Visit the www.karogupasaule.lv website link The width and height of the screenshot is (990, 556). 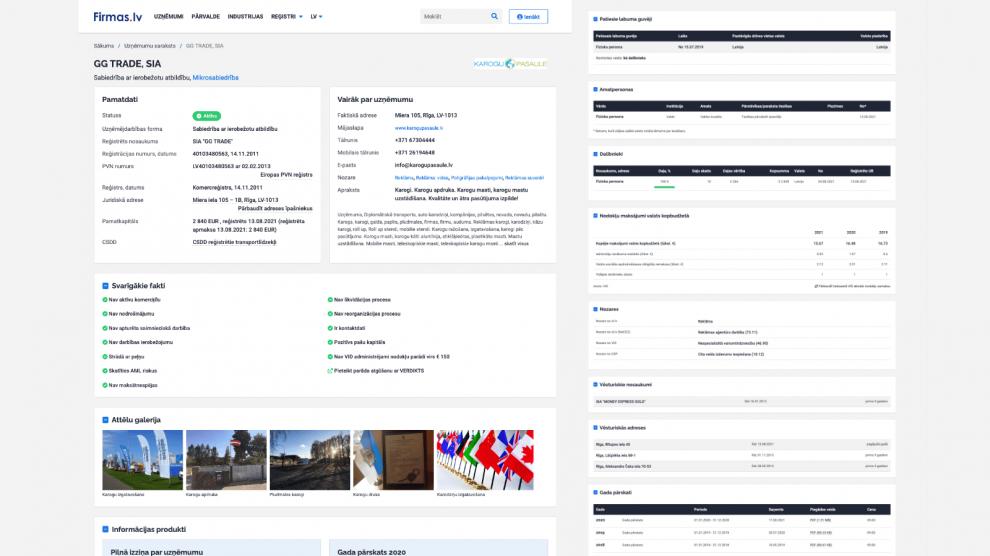click(x=418, y=128)
